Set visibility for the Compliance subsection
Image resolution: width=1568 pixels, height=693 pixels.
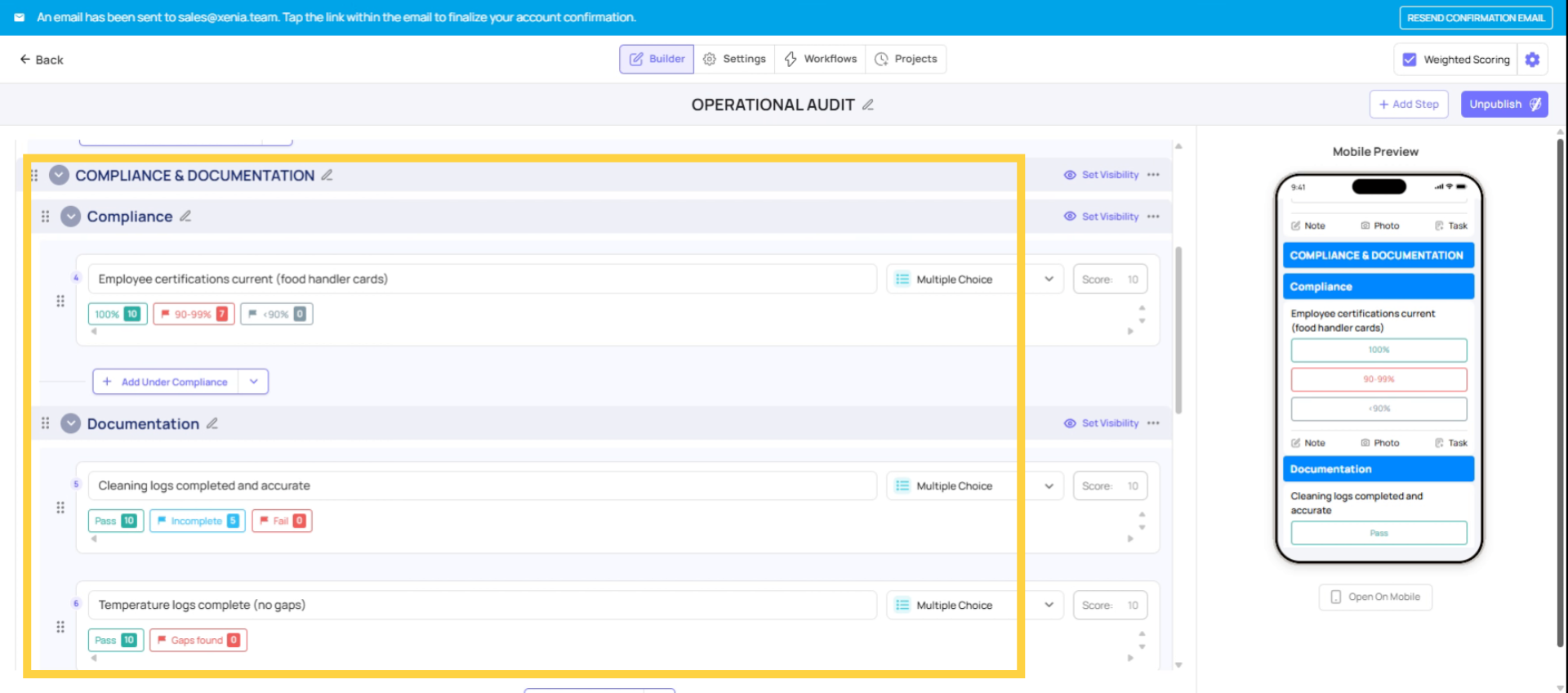pyautogui.click(x=1101, y=217)
